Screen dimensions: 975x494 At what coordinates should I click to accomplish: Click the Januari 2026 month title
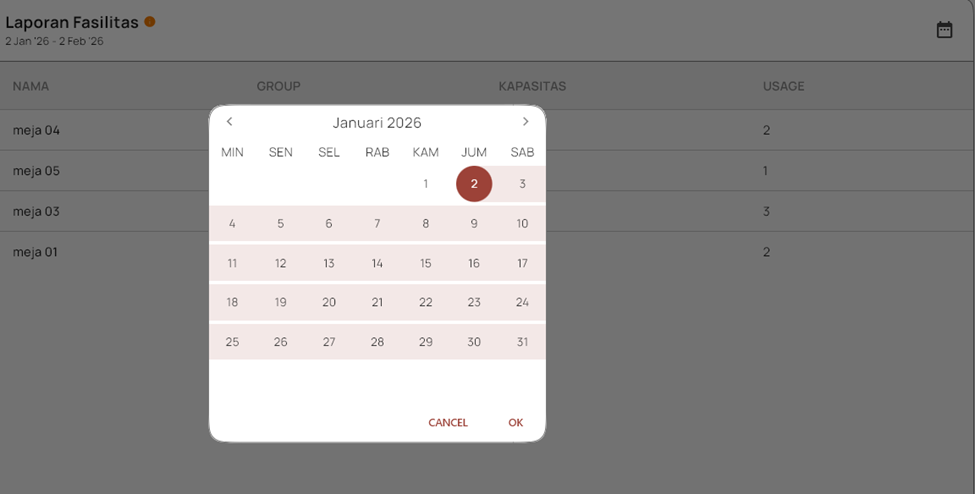[377, 123]
